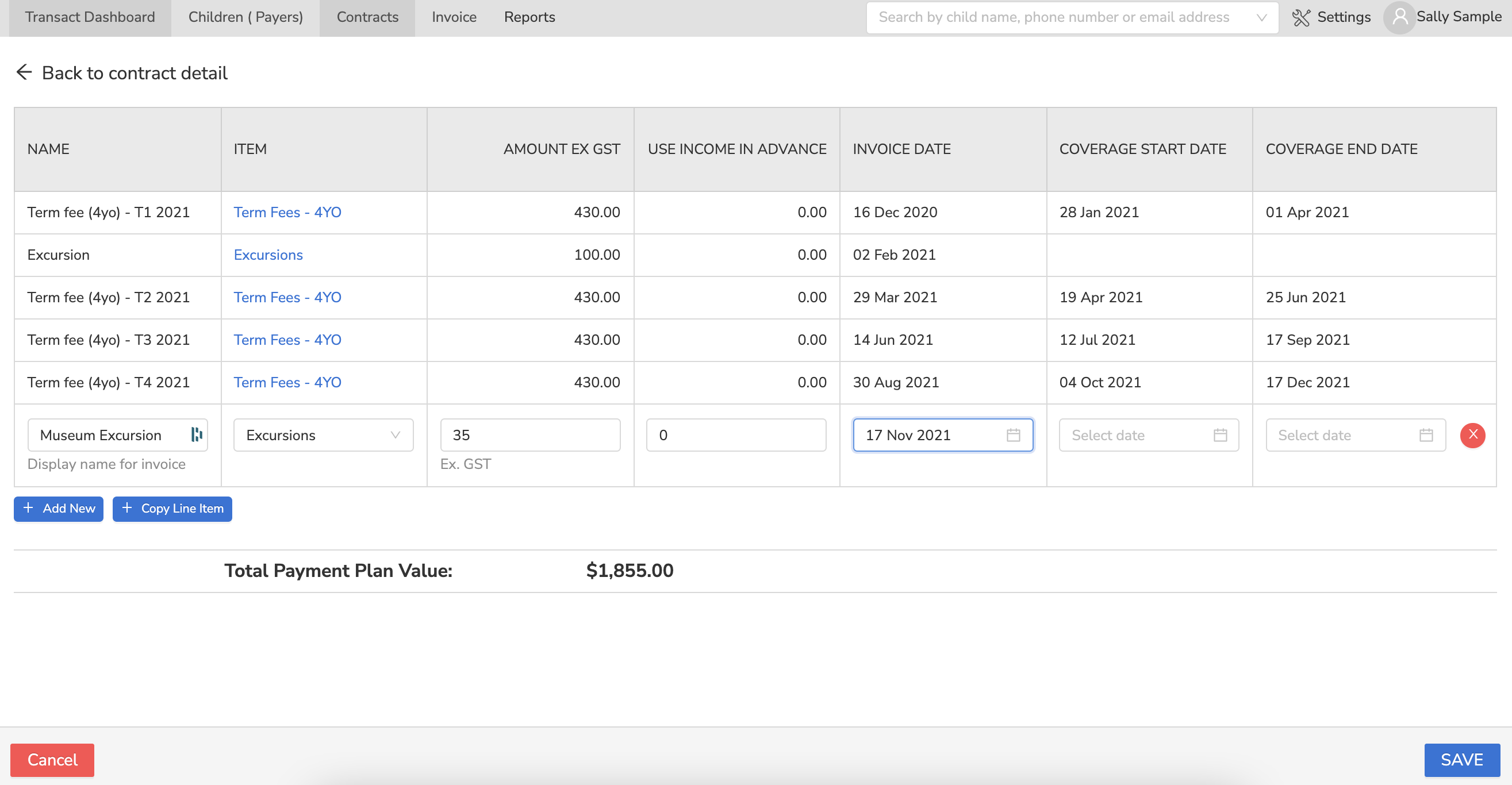Open Term Fees - 4YO link for T1
The height and width of the screenshot is (785, 1512).
click(287, 212)
